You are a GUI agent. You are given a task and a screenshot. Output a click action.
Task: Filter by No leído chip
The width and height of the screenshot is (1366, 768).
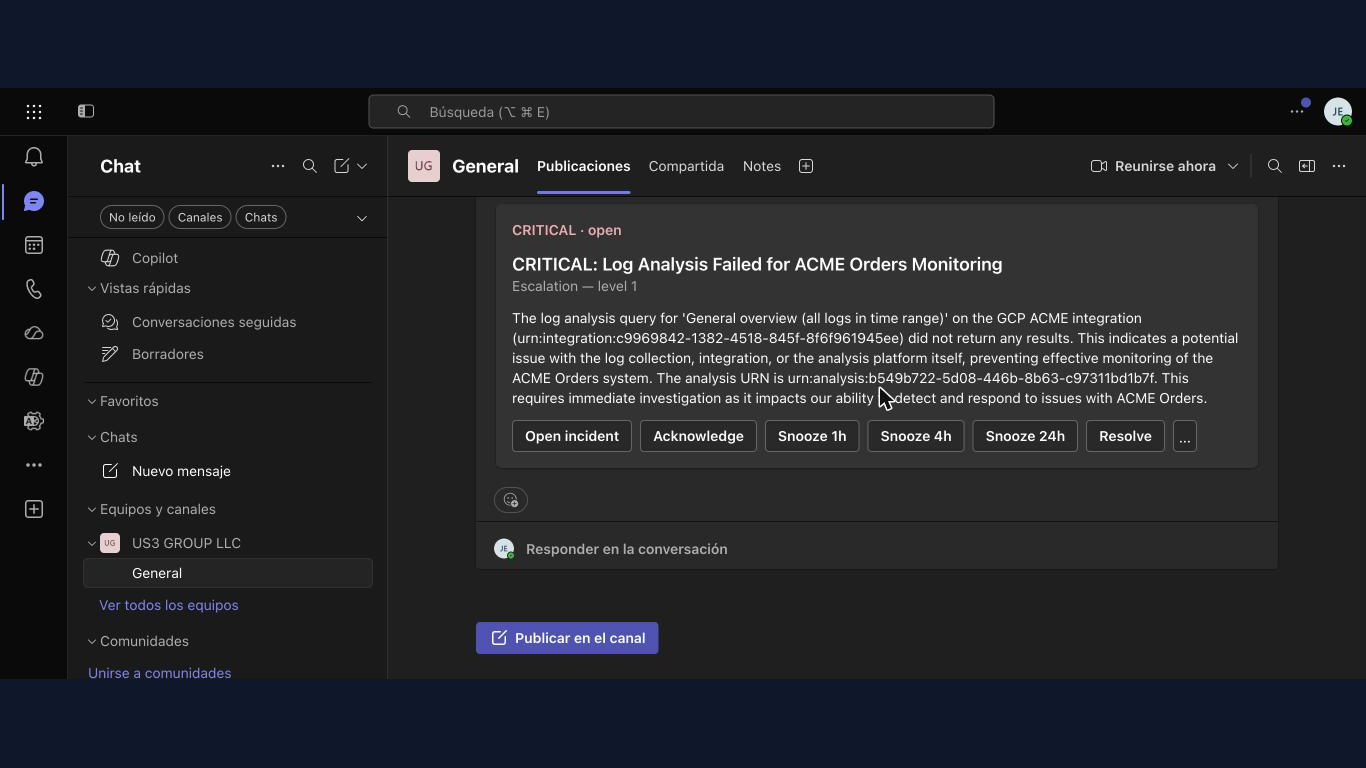132,217
